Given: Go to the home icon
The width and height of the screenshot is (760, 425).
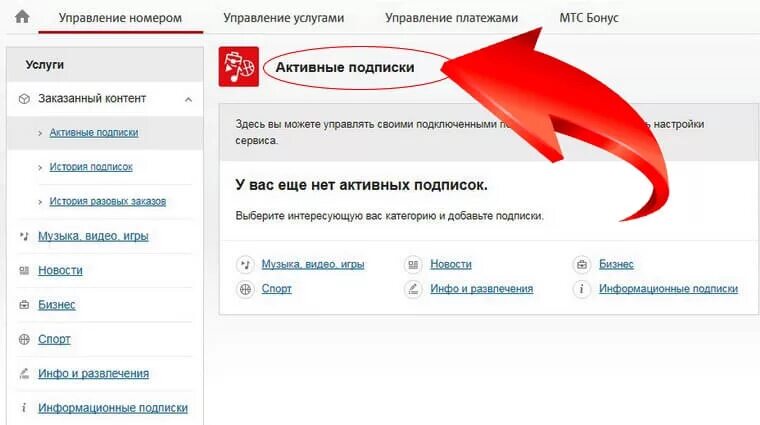Looking at the screenshot, I should click(22, 17).
